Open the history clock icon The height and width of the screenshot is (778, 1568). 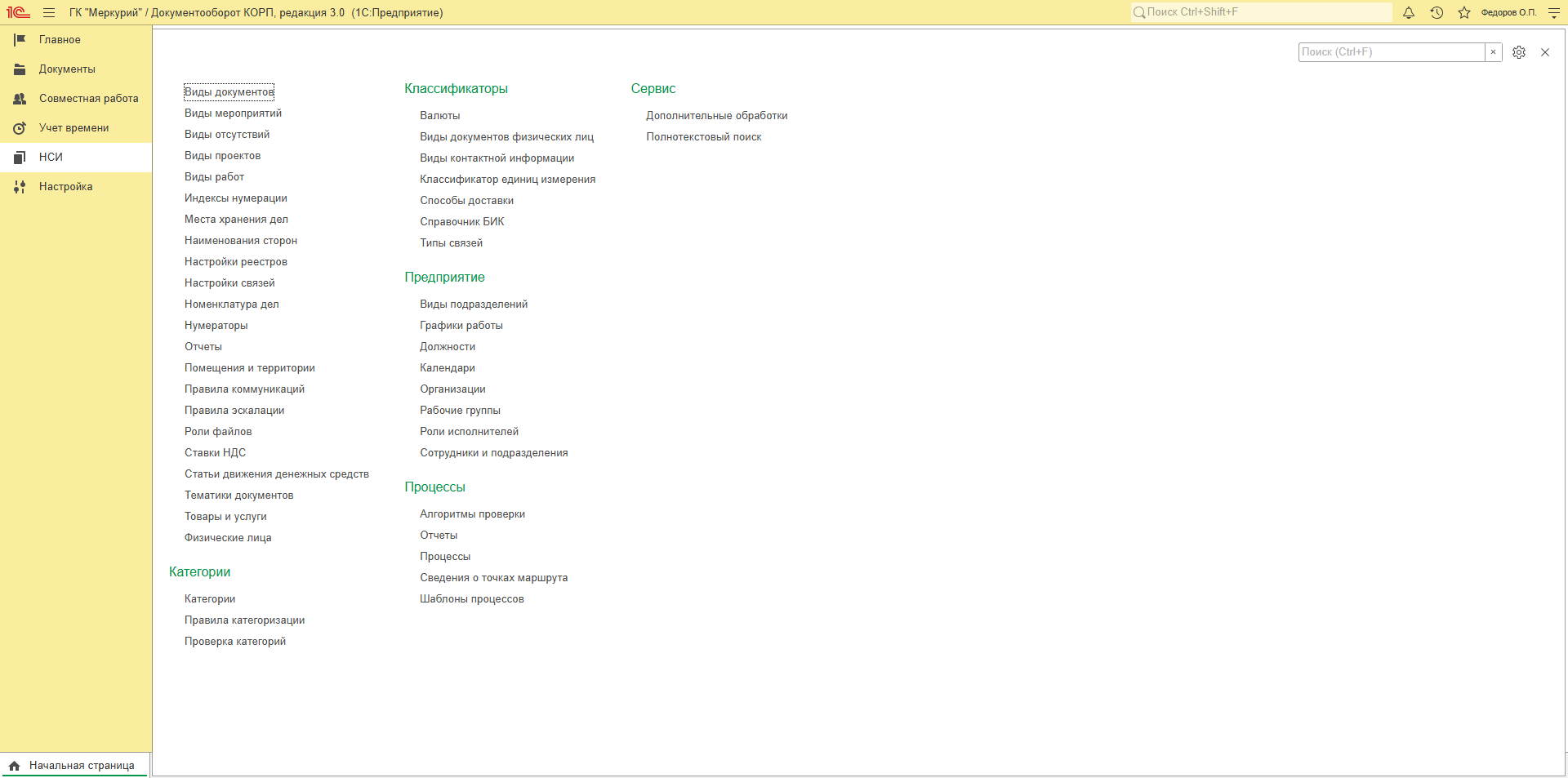(1437, 12)
